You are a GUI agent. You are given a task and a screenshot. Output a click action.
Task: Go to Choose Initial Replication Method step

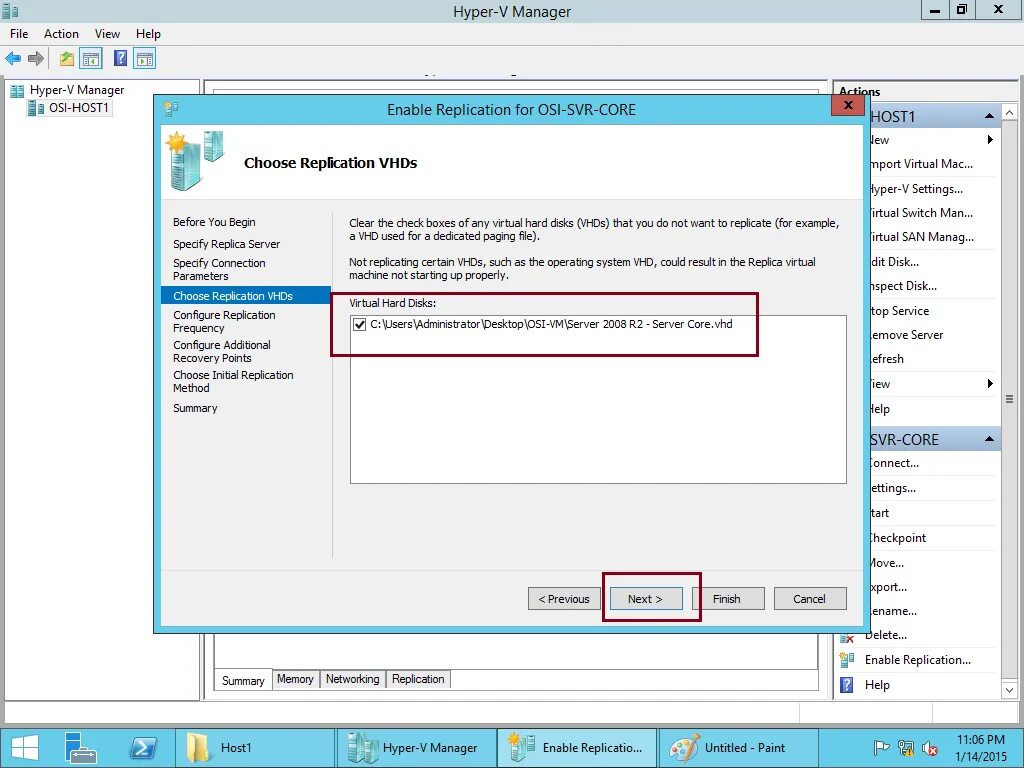click(233, 381)
